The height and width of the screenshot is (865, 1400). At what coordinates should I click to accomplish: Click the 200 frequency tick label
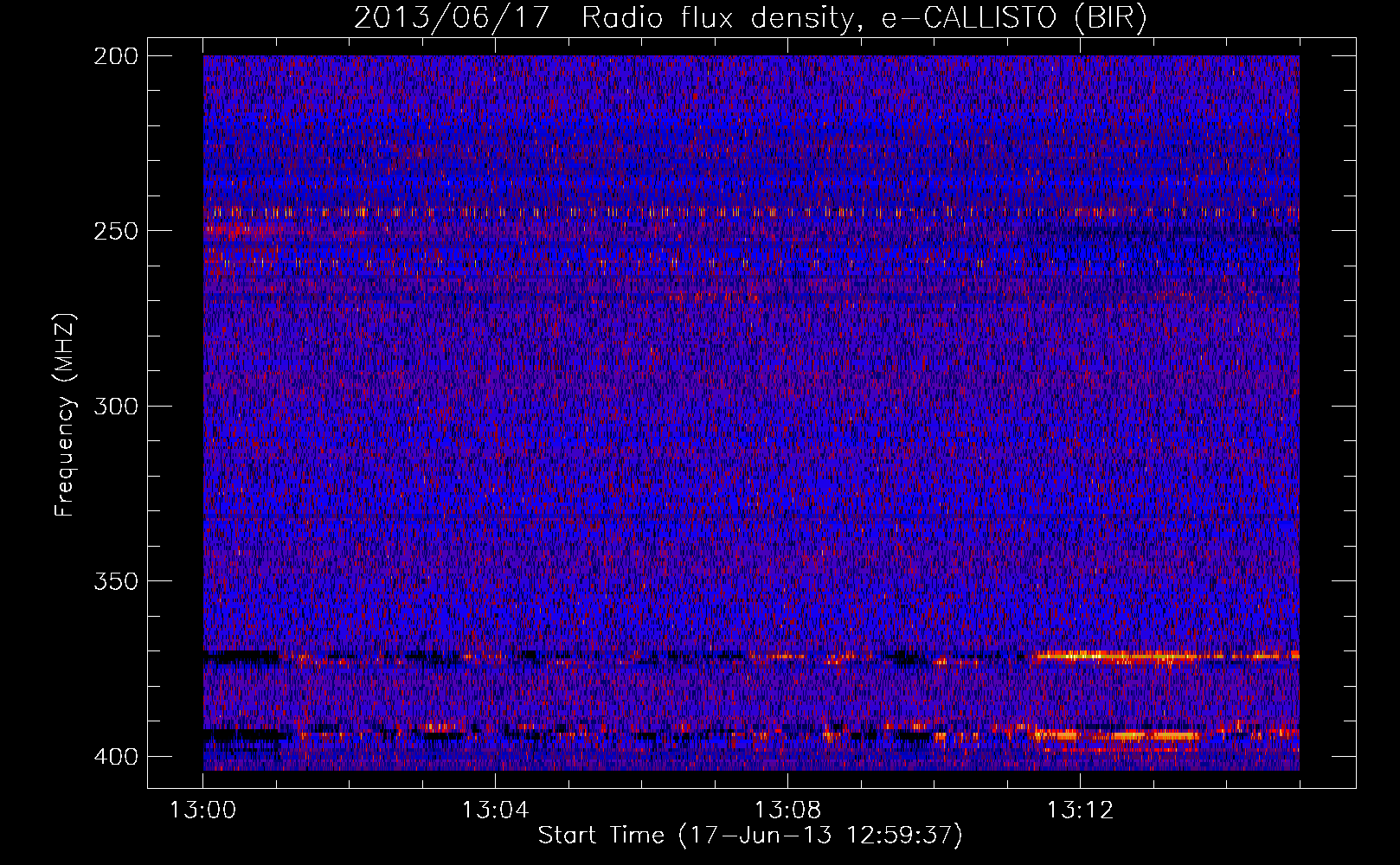(x=116, y=56)
